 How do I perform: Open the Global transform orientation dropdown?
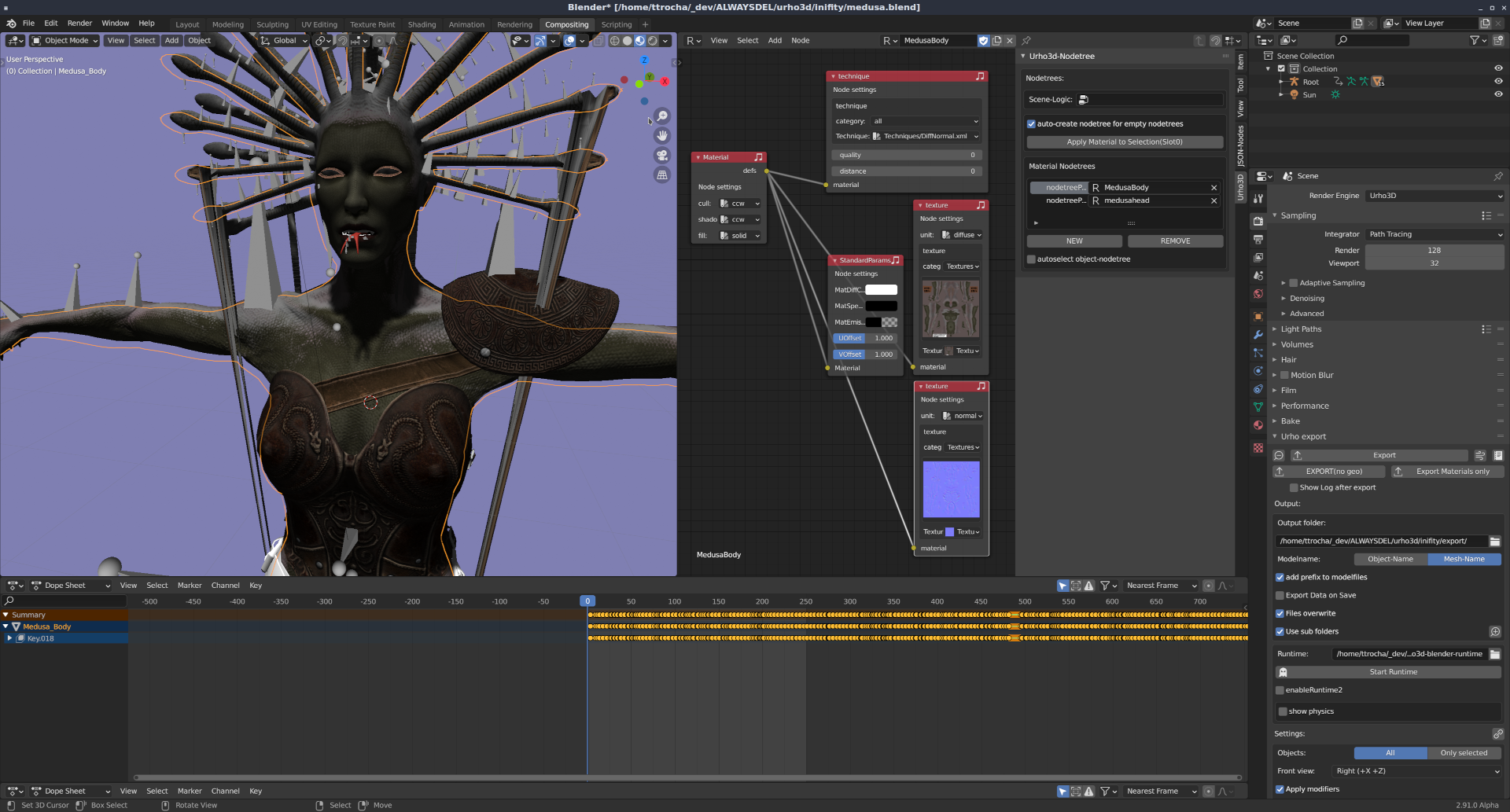284,41
